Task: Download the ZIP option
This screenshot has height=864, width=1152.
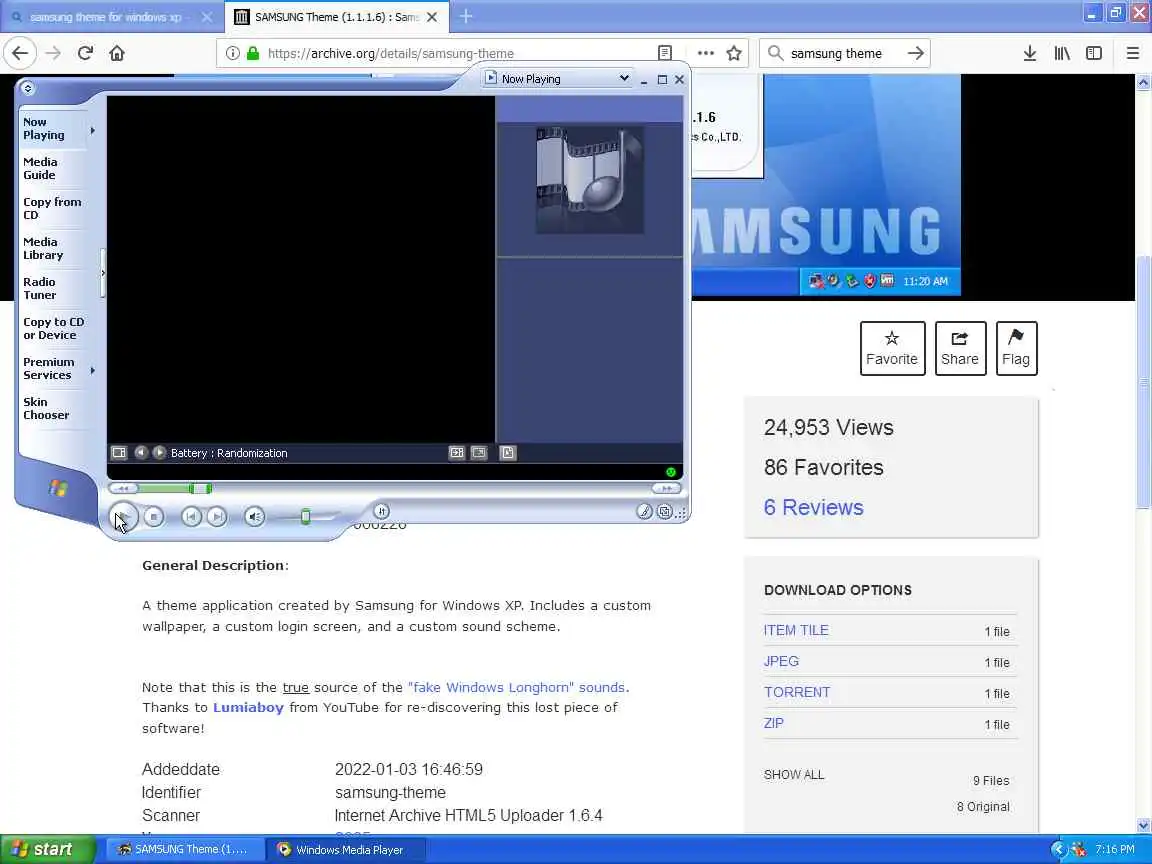Action: (774, 723)
